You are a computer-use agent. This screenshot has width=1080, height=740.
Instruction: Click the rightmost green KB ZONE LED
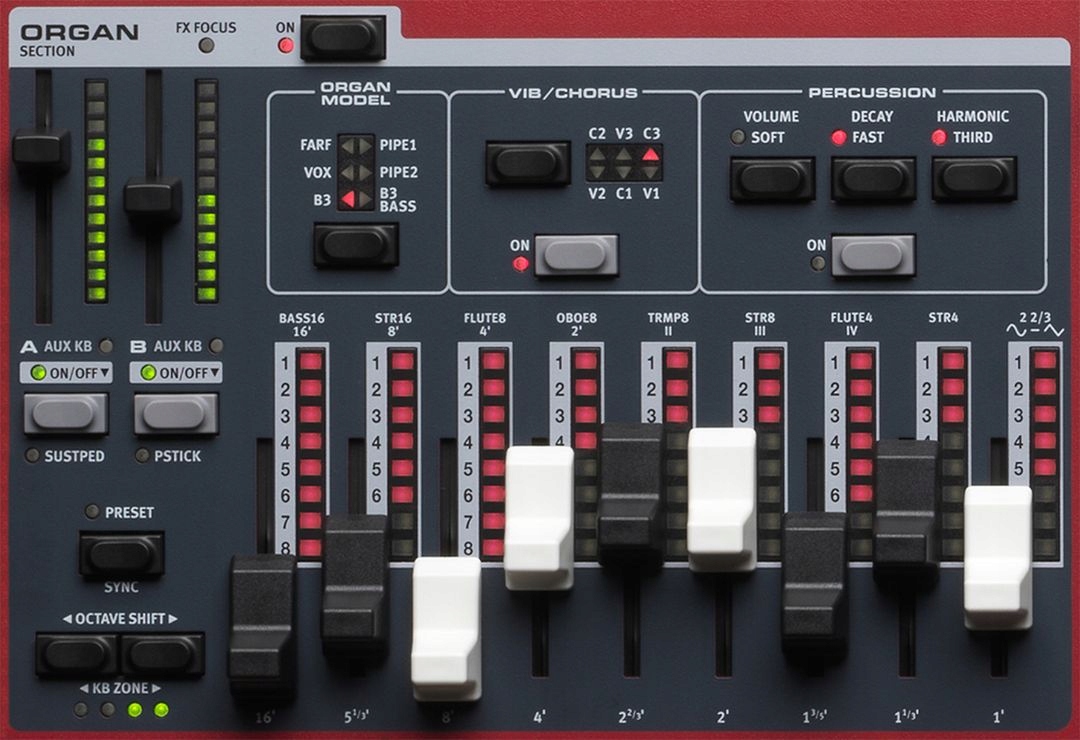[161, 710]
